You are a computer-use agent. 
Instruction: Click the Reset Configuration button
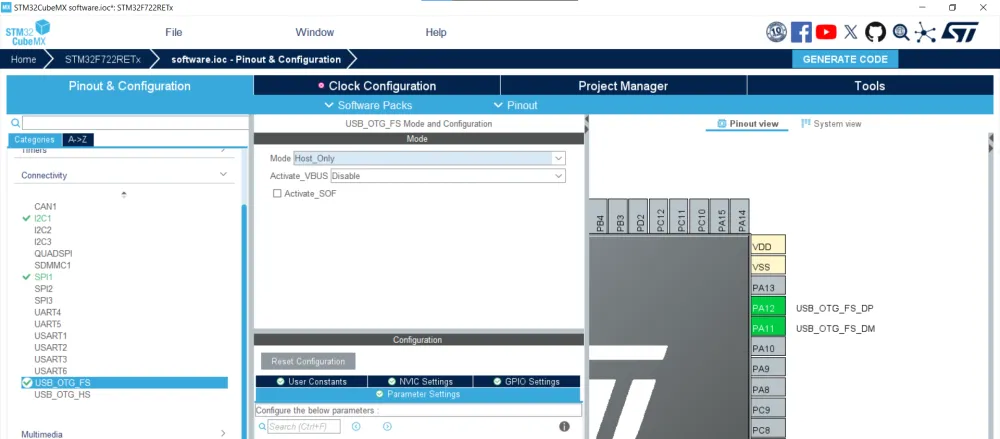[x=308, y=361]
